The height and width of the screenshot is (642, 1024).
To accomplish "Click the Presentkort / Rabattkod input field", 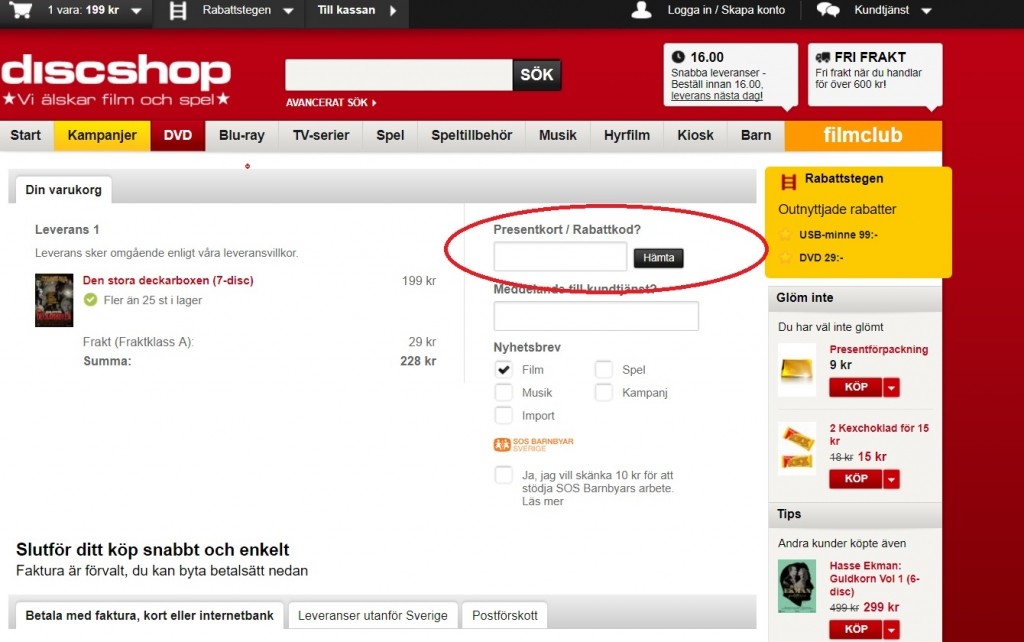I will pyautogui.click(x=560, y=257).
